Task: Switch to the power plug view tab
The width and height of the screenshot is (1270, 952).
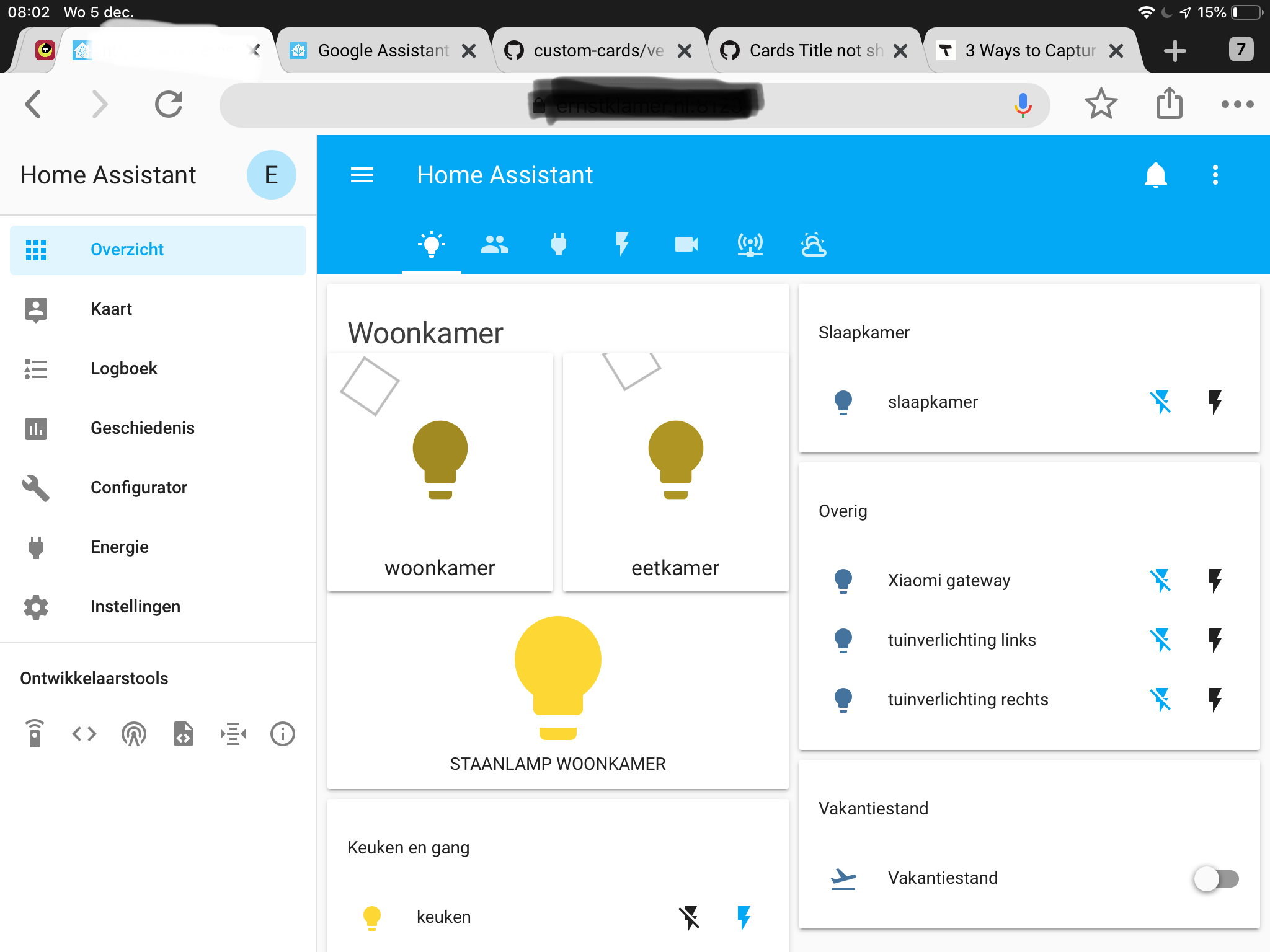Action: tap(558, 245)
